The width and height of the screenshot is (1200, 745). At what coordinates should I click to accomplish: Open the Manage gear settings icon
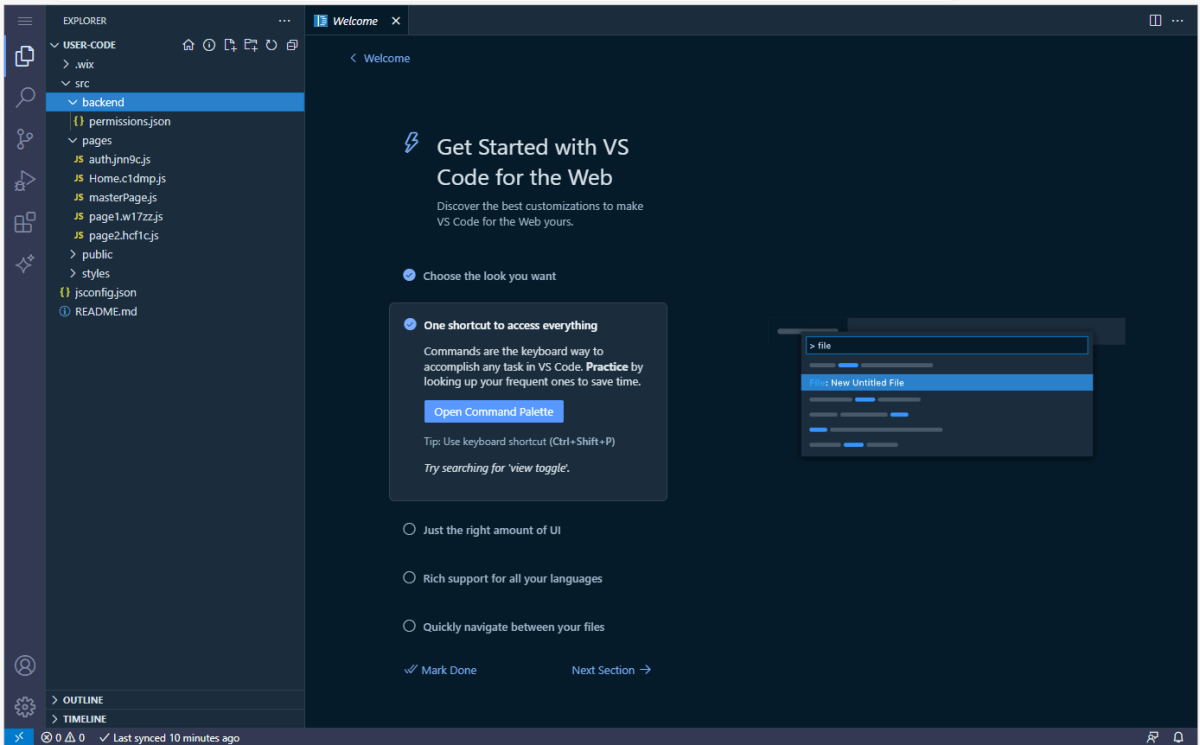[x=25, y=706]
